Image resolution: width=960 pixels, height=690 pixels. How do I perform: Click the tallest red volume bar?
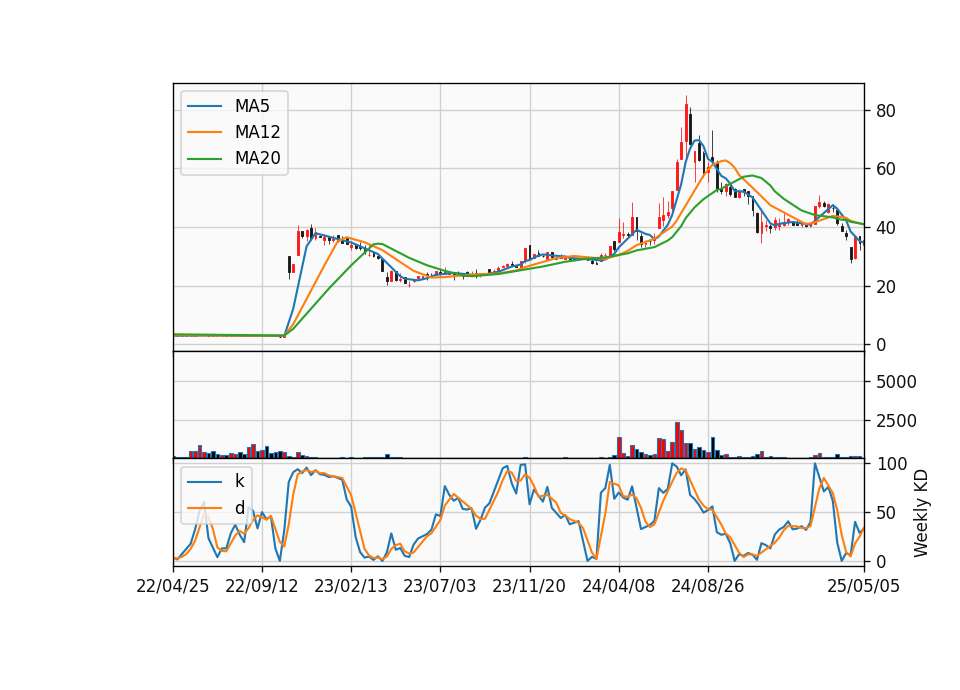677,440
